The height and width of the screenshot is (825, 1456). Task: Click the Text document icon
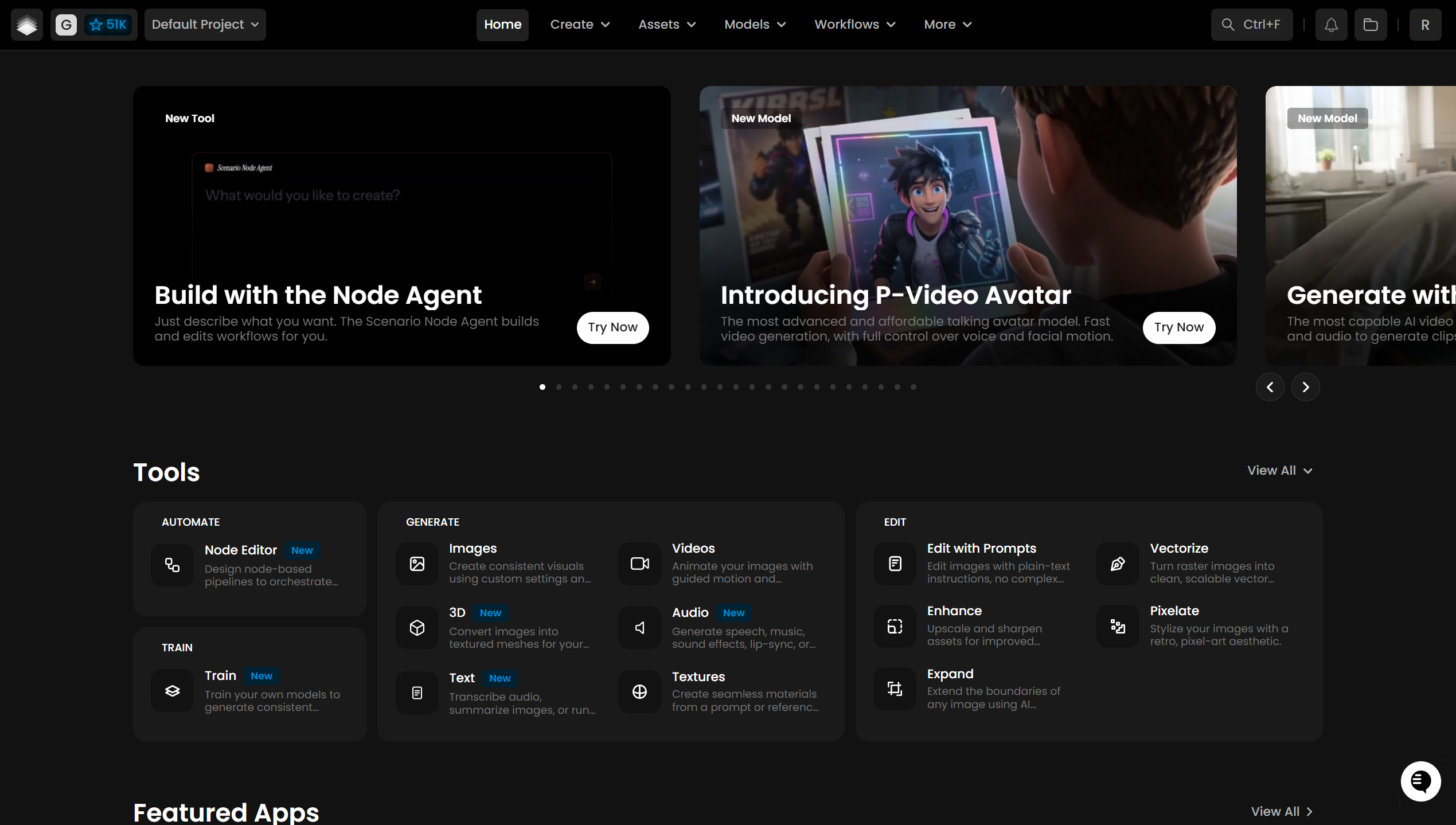(x=417, y=693)
